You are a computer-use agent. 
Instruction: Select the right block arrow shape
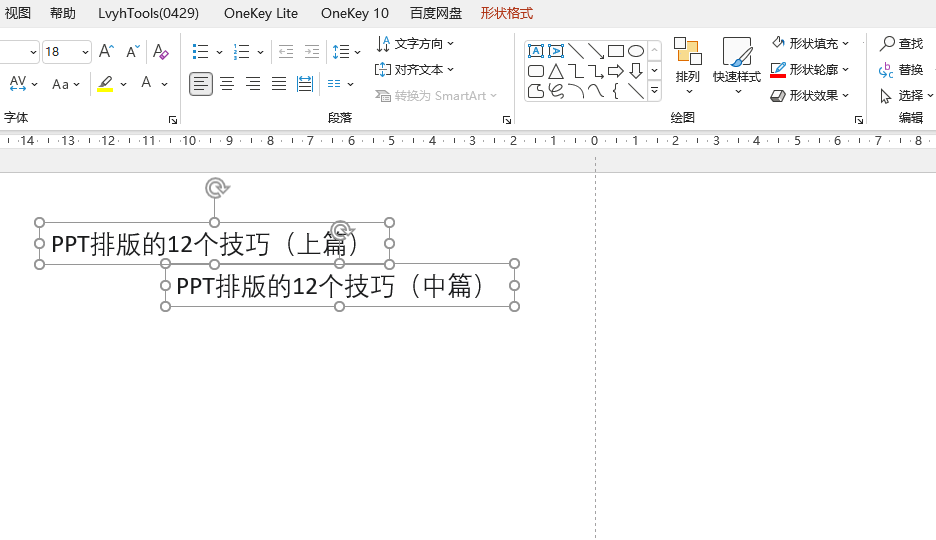[615, 72]
